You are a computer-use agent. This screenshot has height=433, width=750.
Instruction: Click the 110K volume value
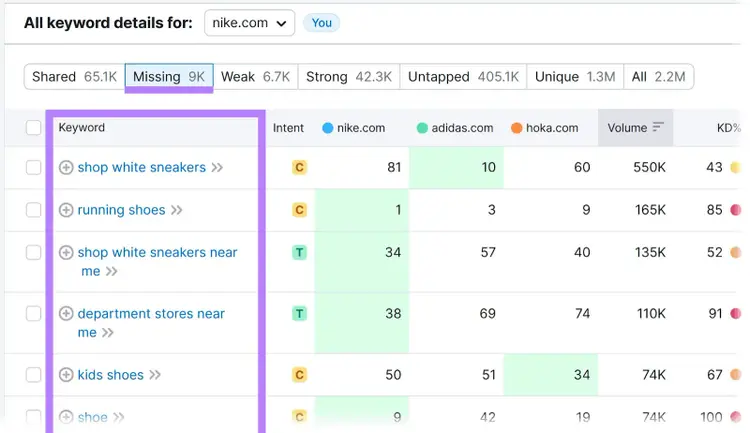pos(651,313)
